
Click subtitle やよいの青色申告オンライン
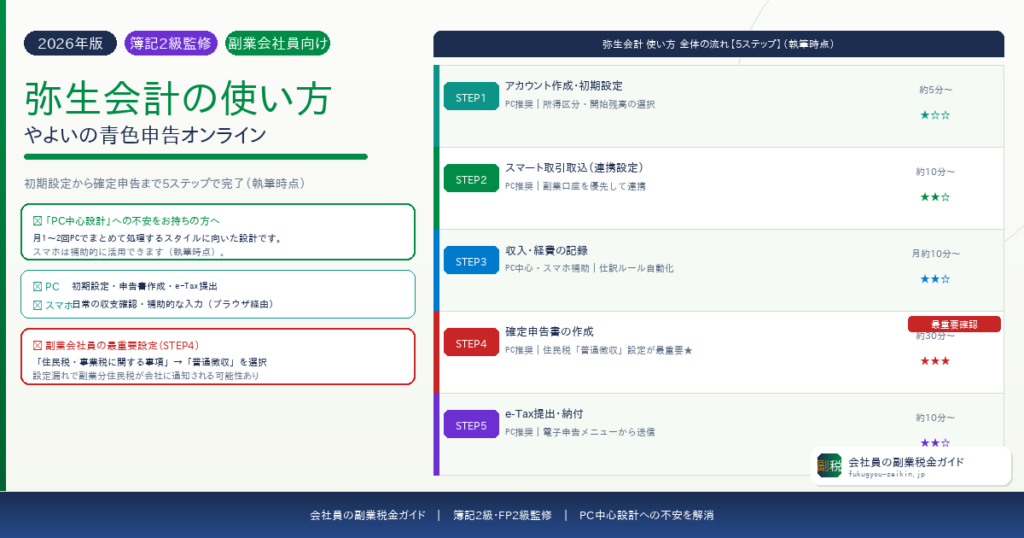tap(146, 135)
